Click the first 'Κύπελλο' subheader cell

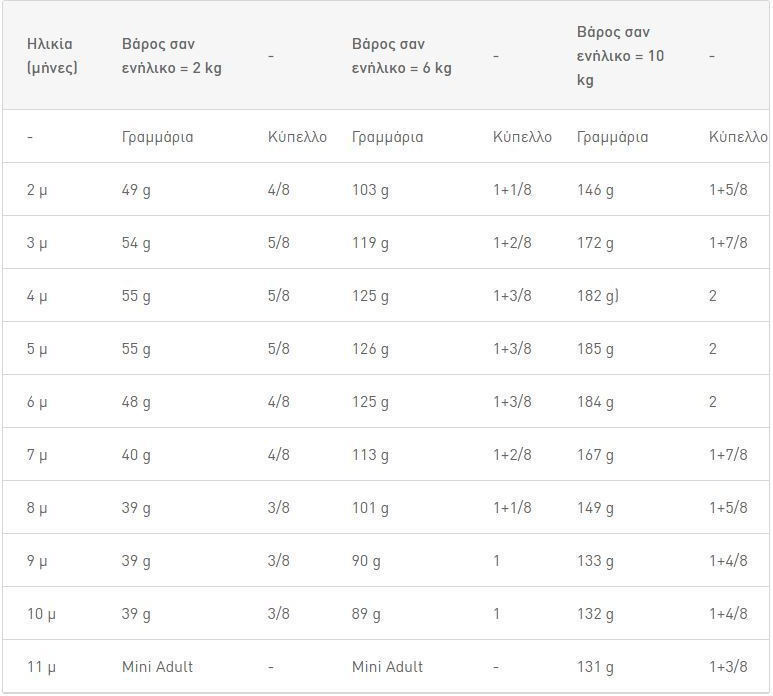pyautogui.click(x=297, y=137)
